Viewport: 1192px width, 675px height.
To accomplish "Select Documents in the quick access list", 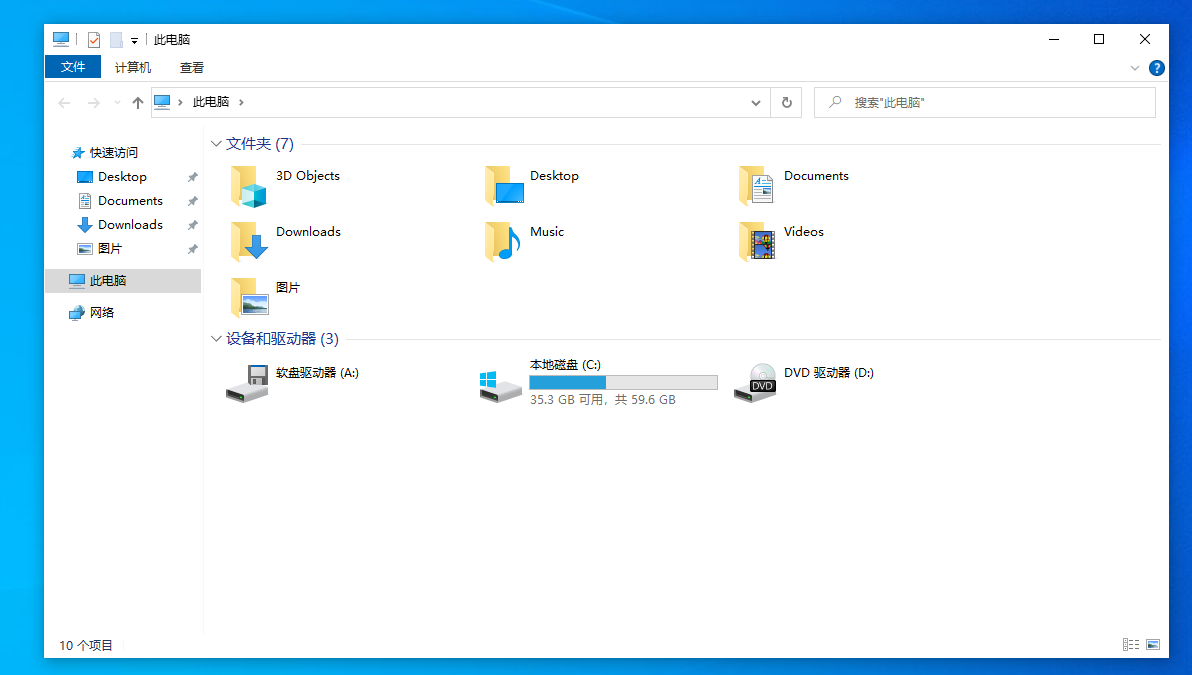I will [x=131, y=201].
